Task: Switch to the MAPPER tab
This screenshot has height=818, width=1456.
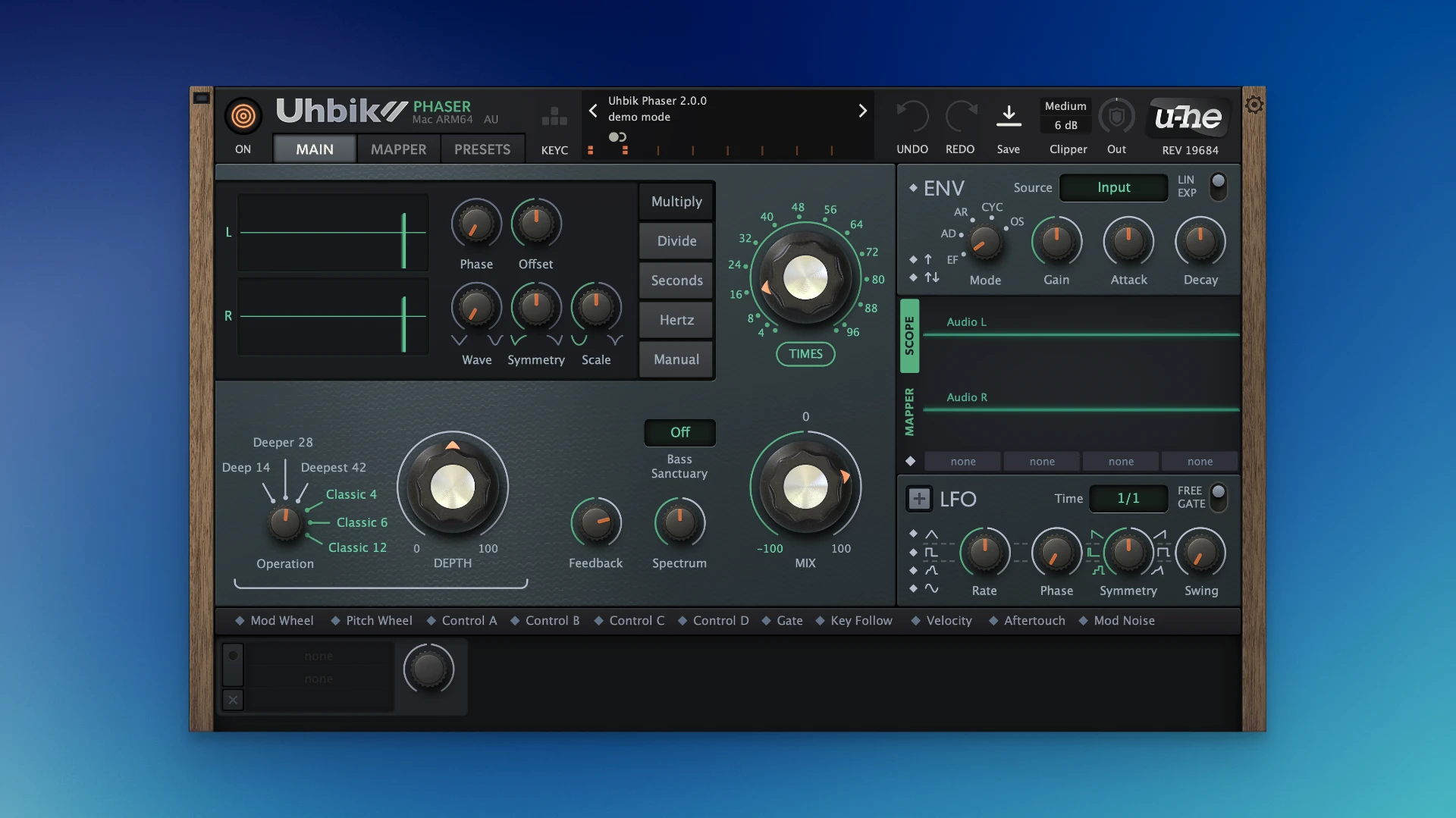Action: (x=398, y=149)
